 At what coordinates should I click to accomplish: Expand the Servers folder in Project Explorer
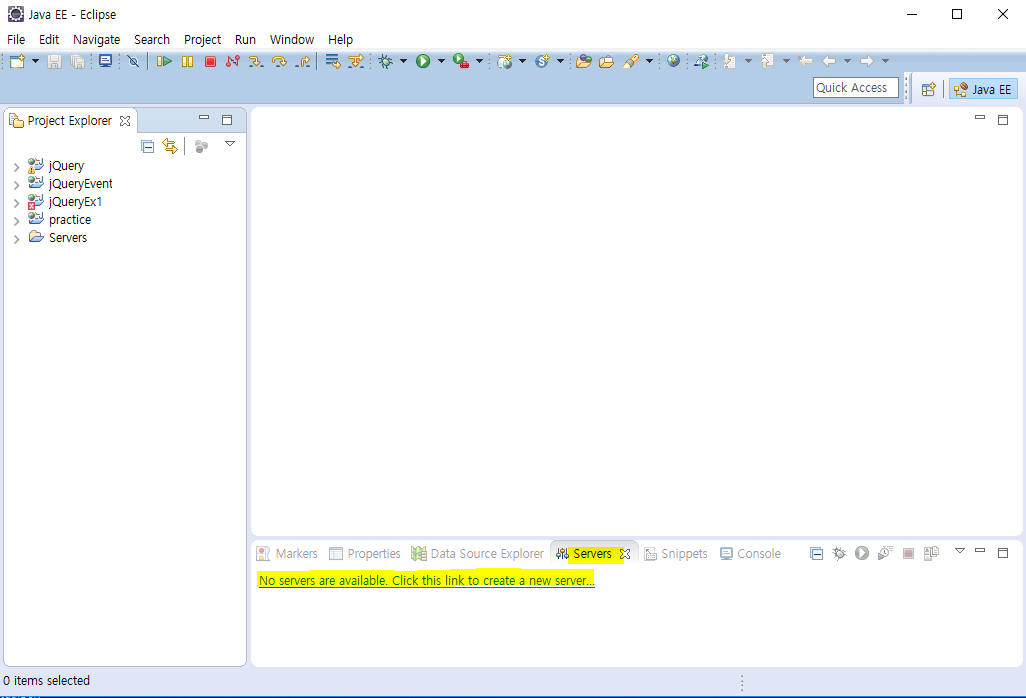pyautogui.click(x=16, y=237)
